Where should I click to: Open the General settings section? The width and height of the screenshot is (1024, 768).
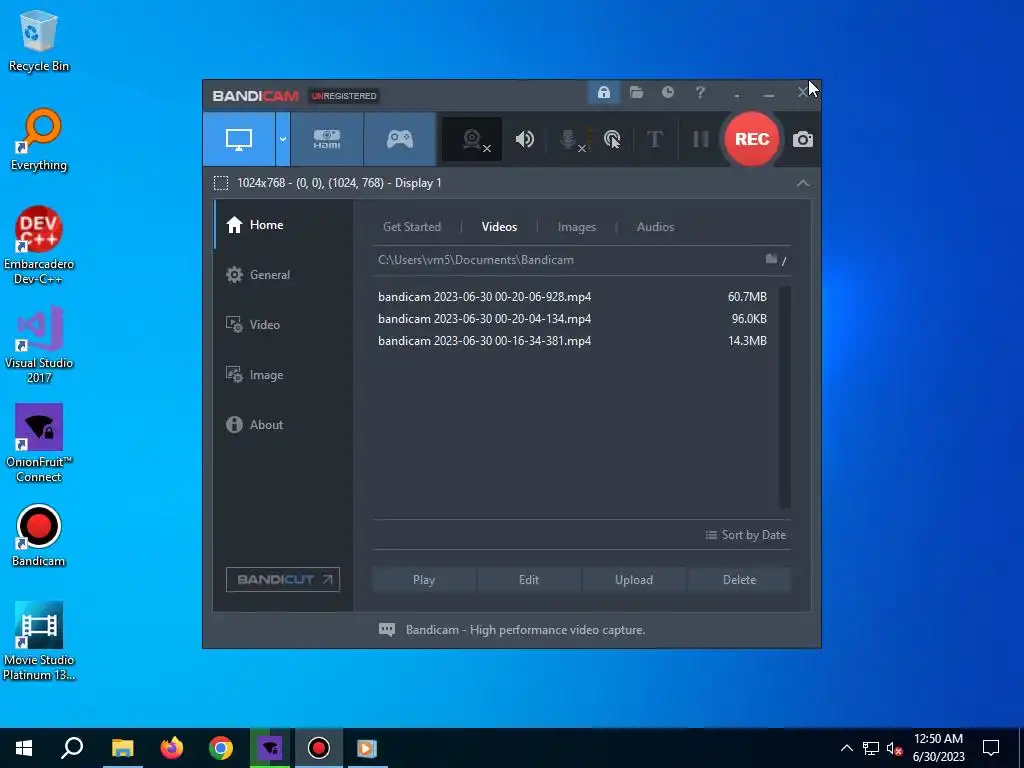(x=283, y=275)
